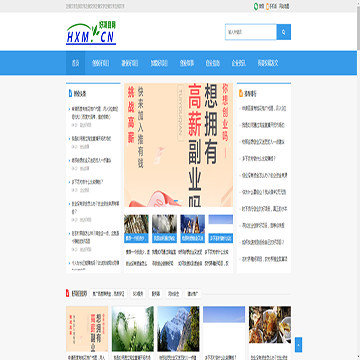Open the last top-right utility bar link
Image resolution: width=360 pixels, height=360 pixels.
284,6
